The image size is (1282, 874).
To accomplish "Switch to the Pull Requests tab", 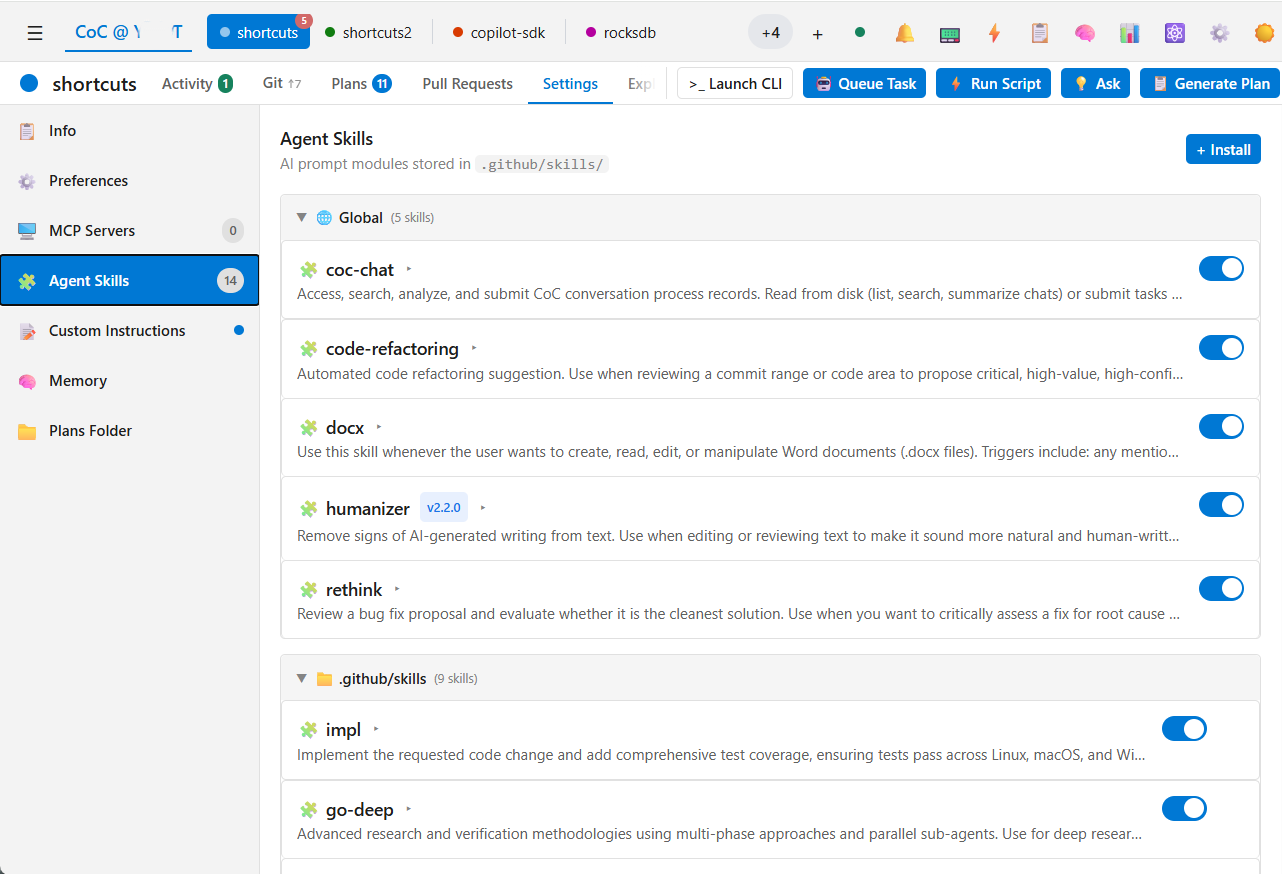I will tap(466, 83).
